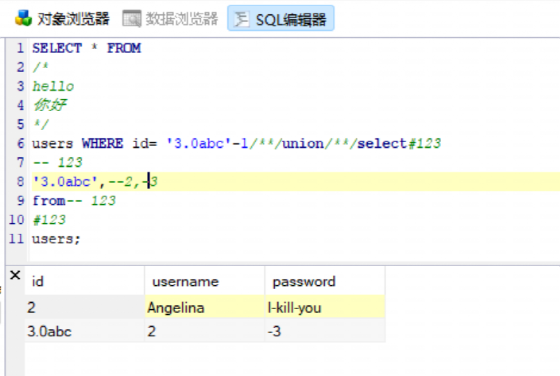Click line number 11 in gutter

(x=16, y=239)
